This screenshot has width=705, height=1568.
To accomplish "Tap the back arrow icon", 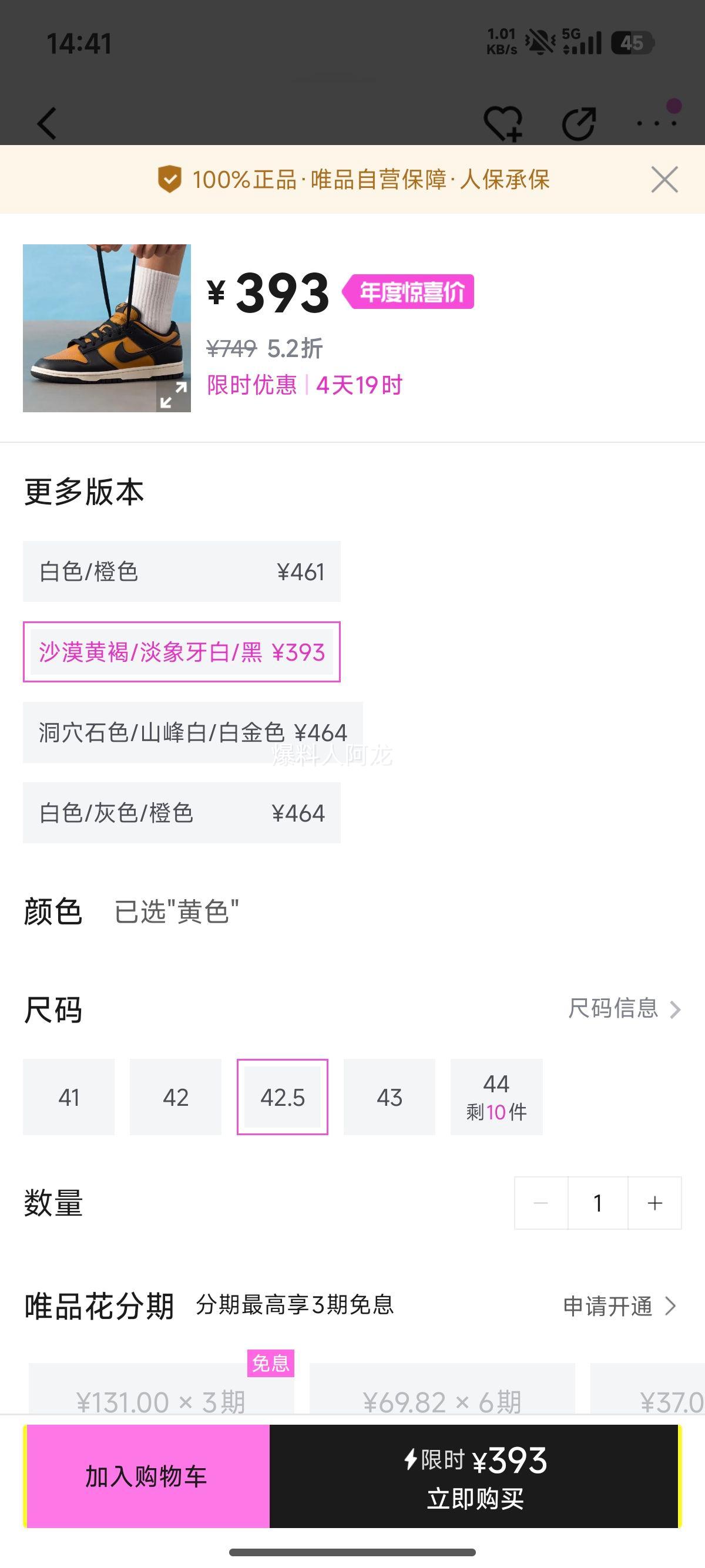I will pos(48,123).
